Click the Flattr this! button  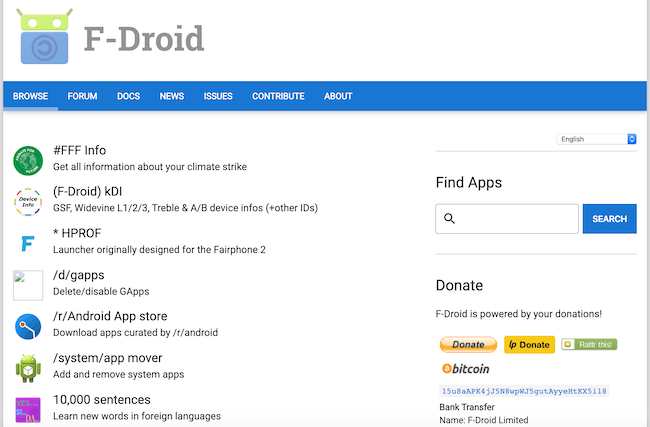coord(589,344)
